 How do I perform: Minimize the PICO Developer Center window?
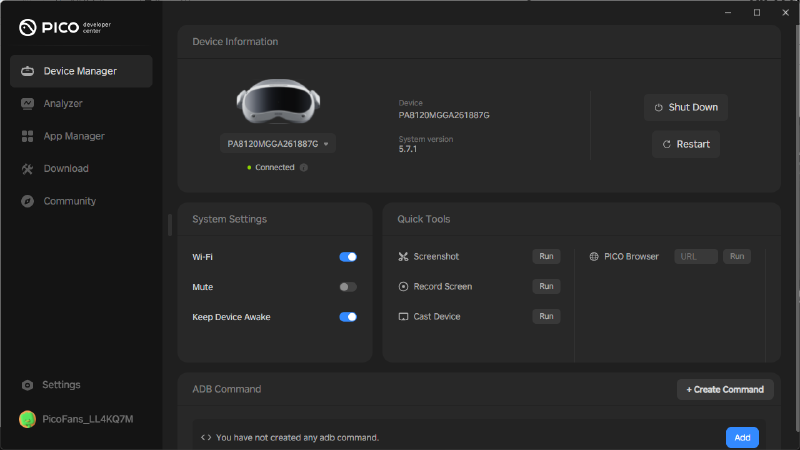[x=728, y=13]
